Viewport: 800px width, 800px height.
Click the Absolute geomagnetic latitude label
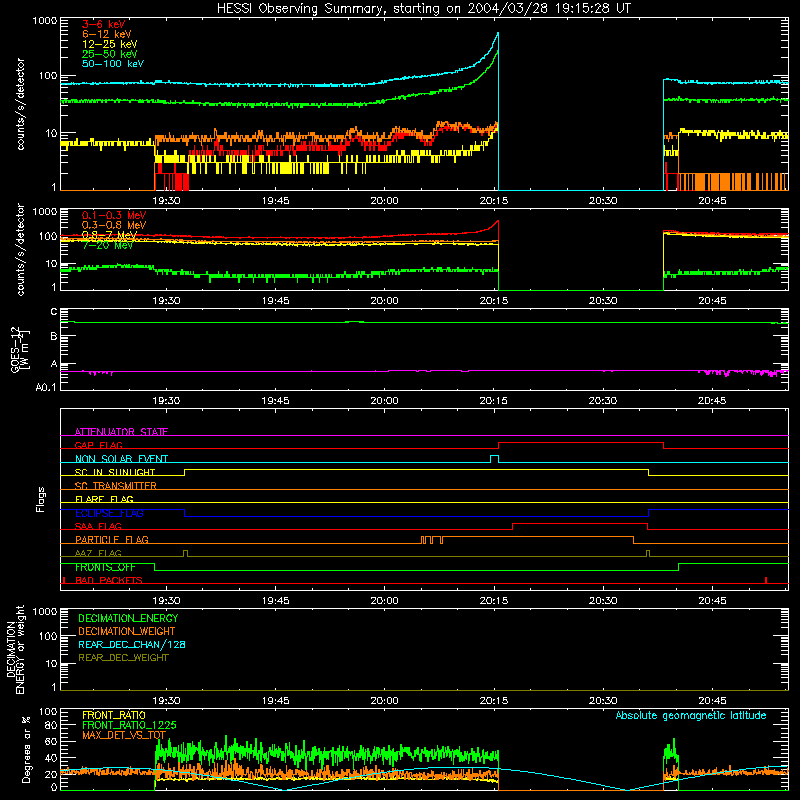[x=691, y=715]
